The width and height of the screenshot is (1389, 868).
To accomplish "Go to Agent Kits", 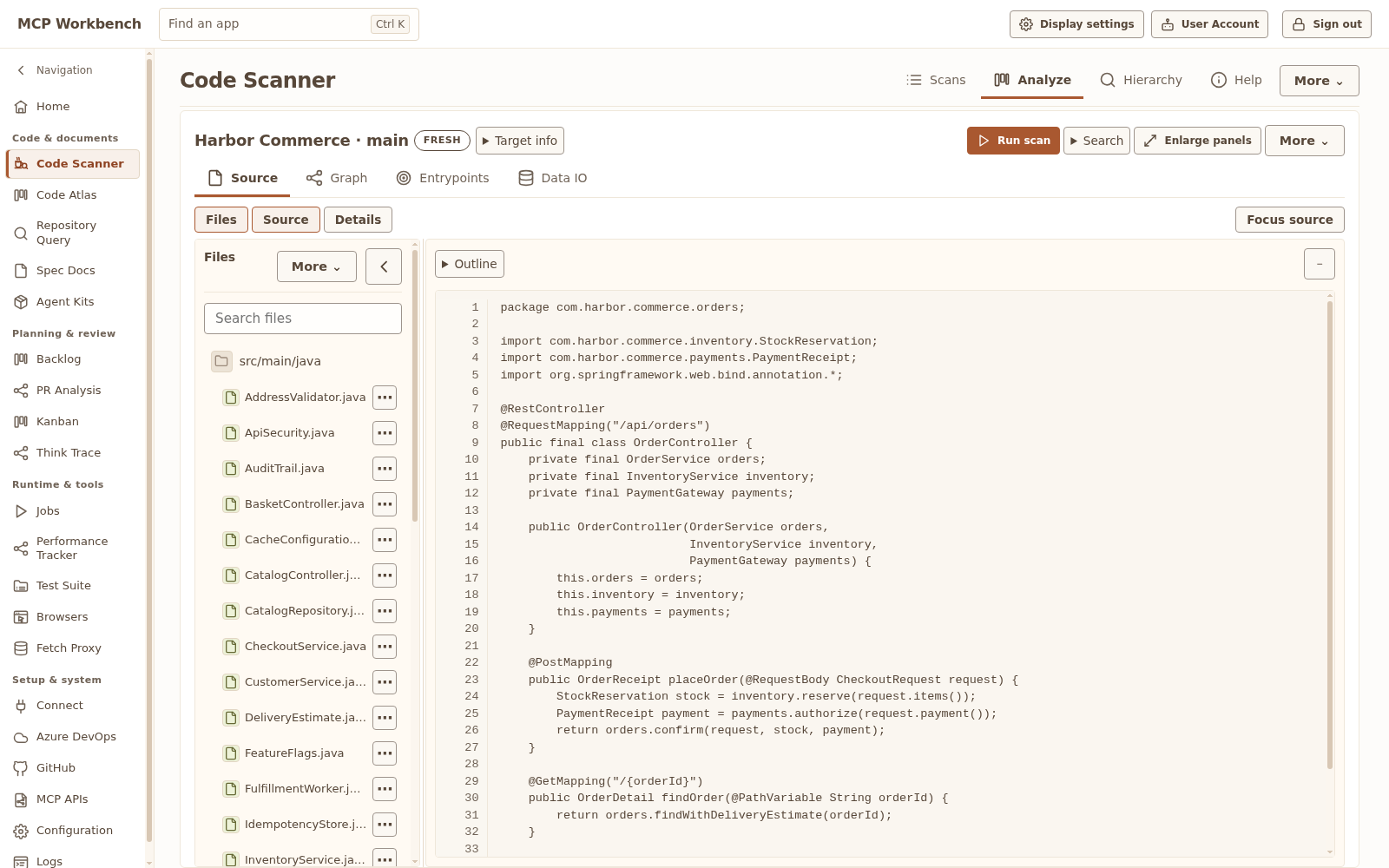I will [73, 302].
